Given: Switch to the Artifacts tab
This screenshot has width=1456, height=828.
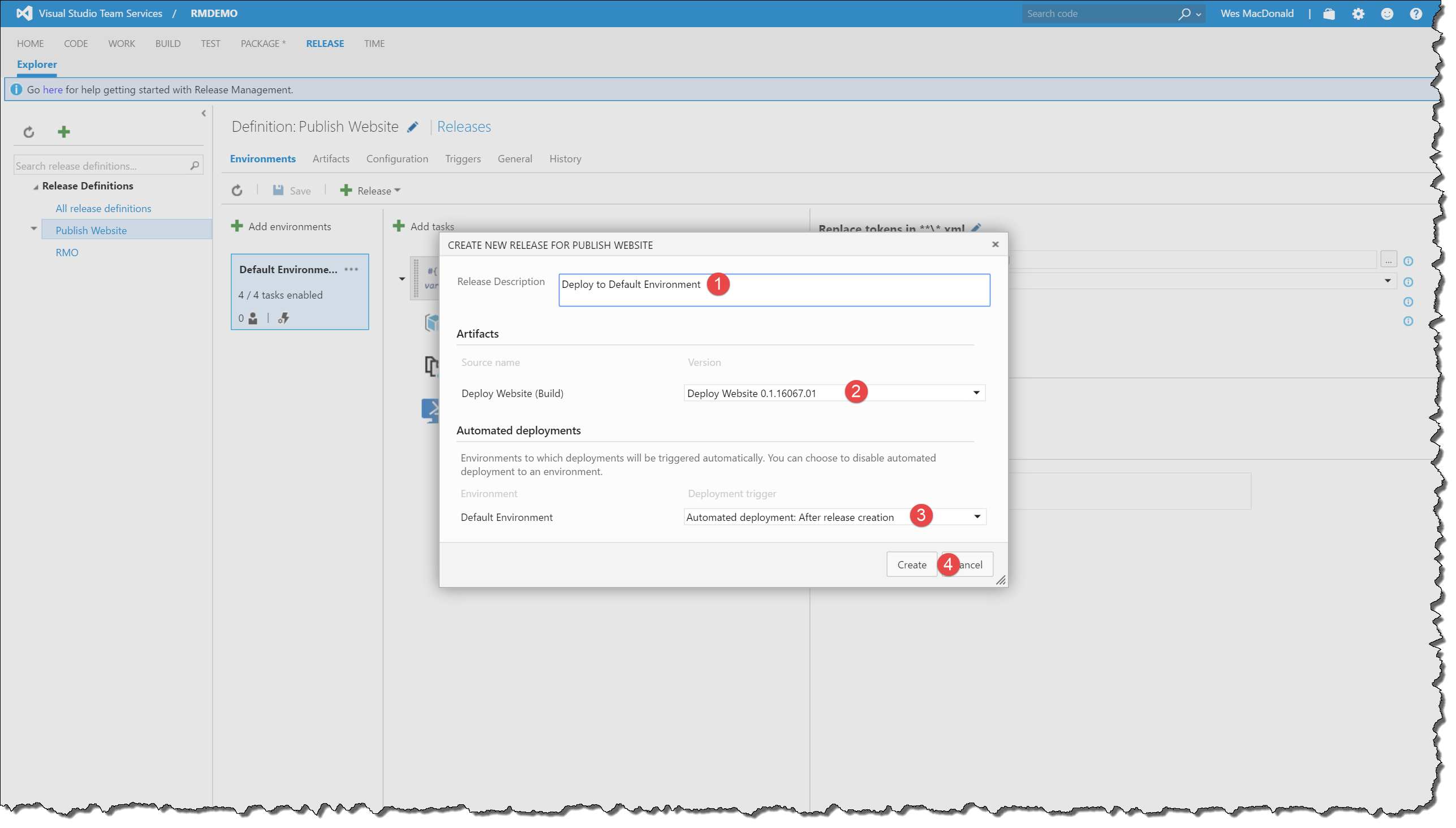Looking at the screenshot, I should click(330, 159).
